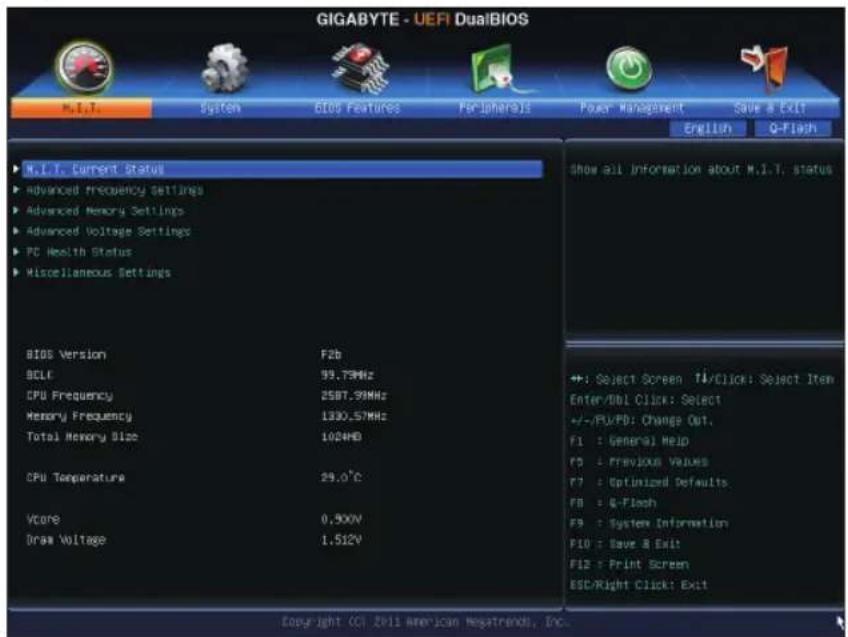
Task: Click the GIGABYTE UEFI DualBIOS title
Action: (422, 19)
